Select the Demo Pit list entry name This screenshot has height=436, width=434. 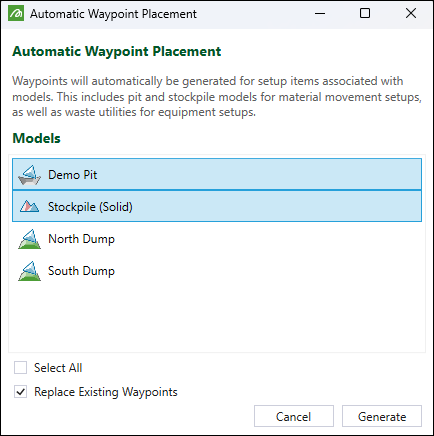click(x=73, y=175)
